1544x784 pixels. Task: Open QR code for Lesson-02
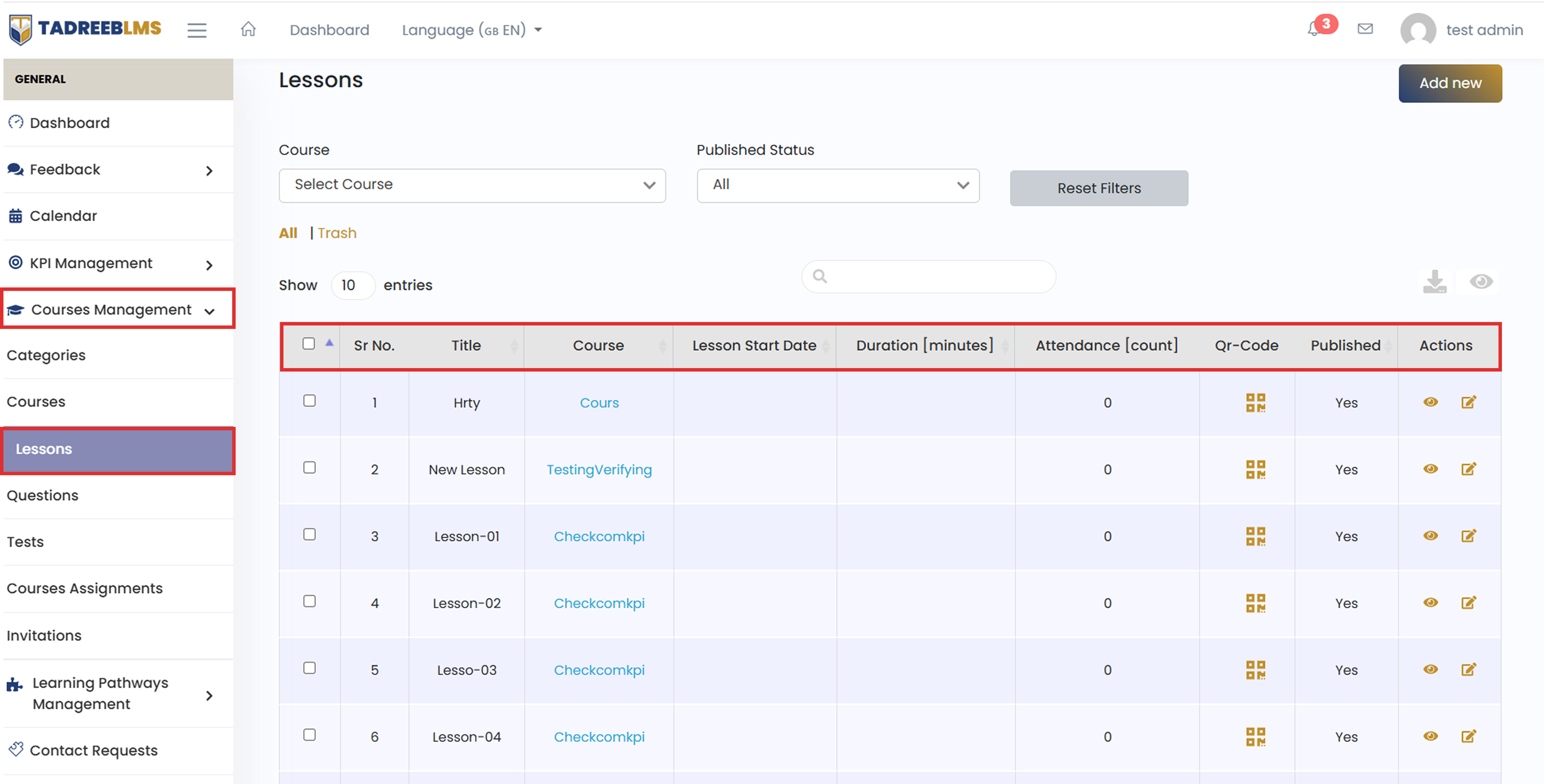[x=1255, y=603]
